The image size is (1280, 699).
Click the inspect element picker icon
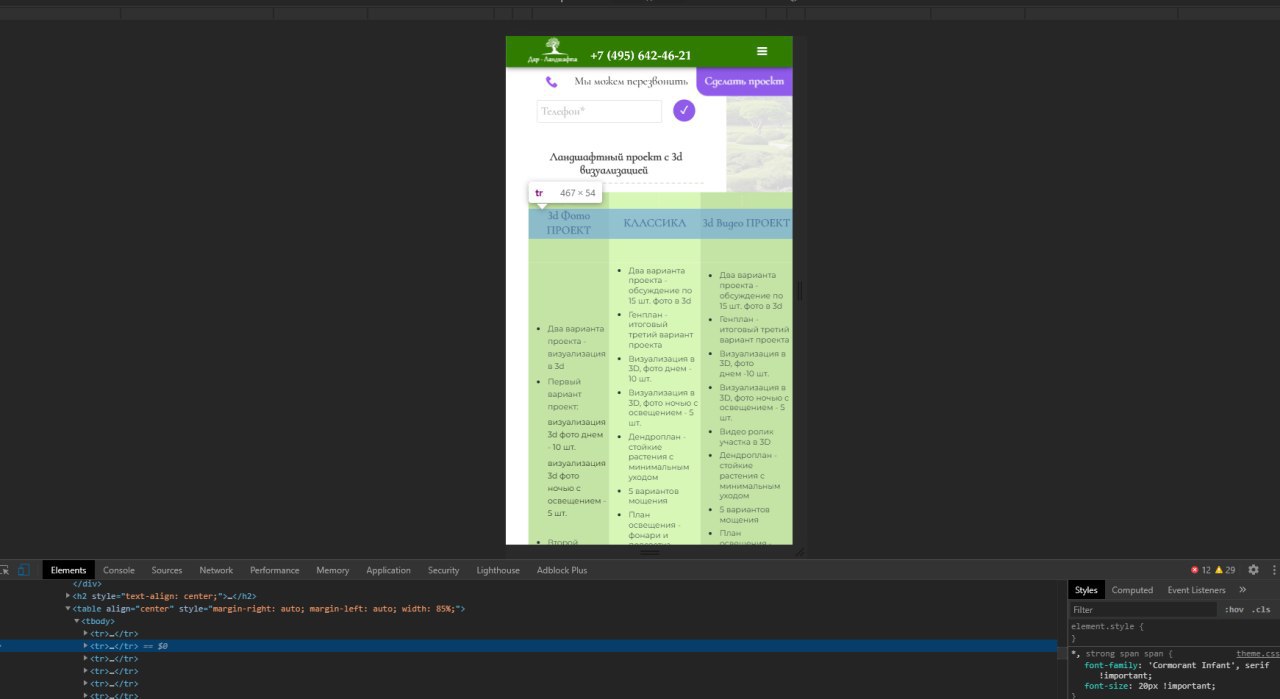pos(3,570)
